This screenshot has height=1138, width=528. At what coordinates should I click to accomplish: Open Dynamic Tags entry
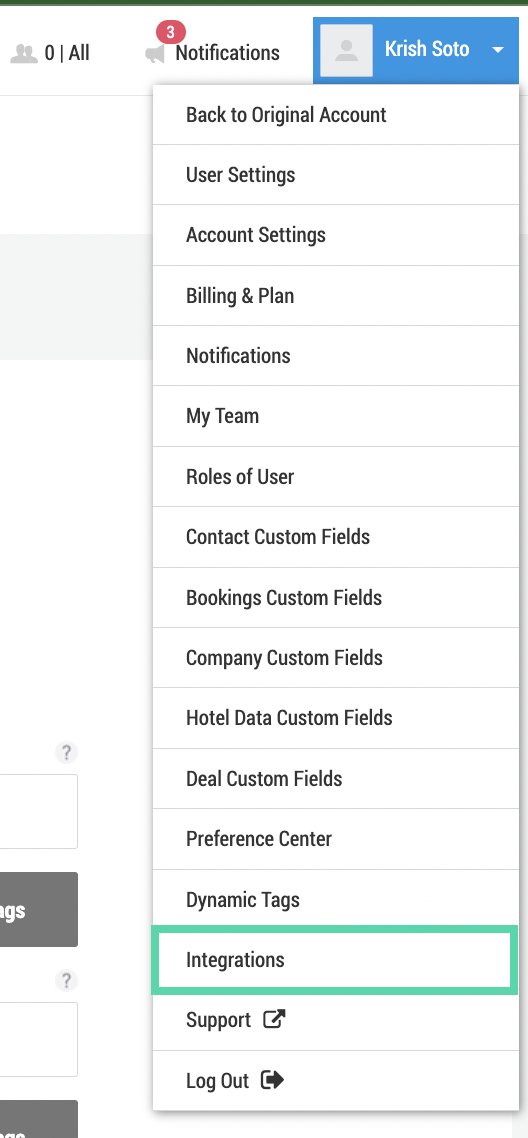(336, 899)
